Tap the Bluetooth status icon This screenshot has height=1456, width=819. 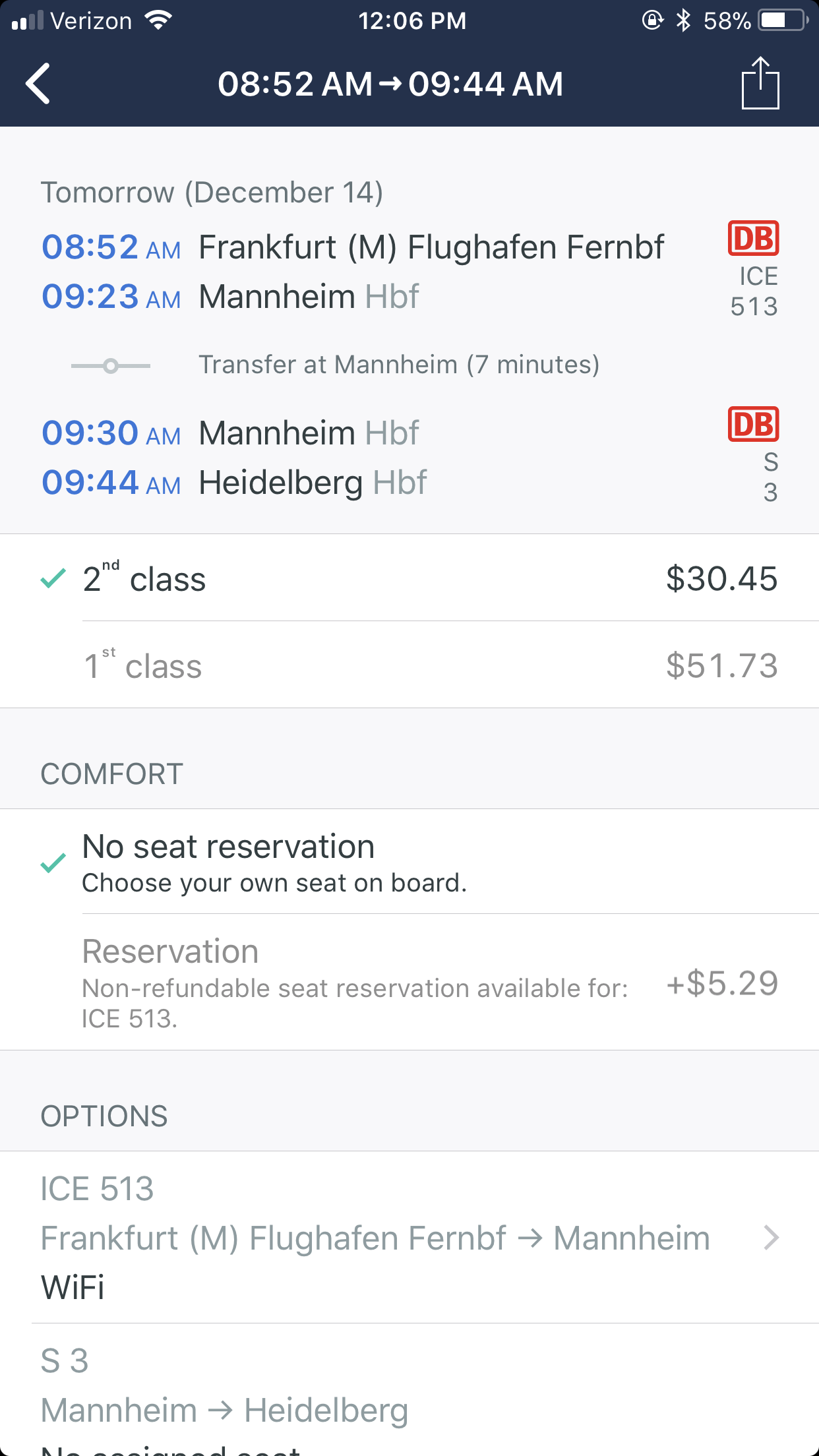(684, 20)
